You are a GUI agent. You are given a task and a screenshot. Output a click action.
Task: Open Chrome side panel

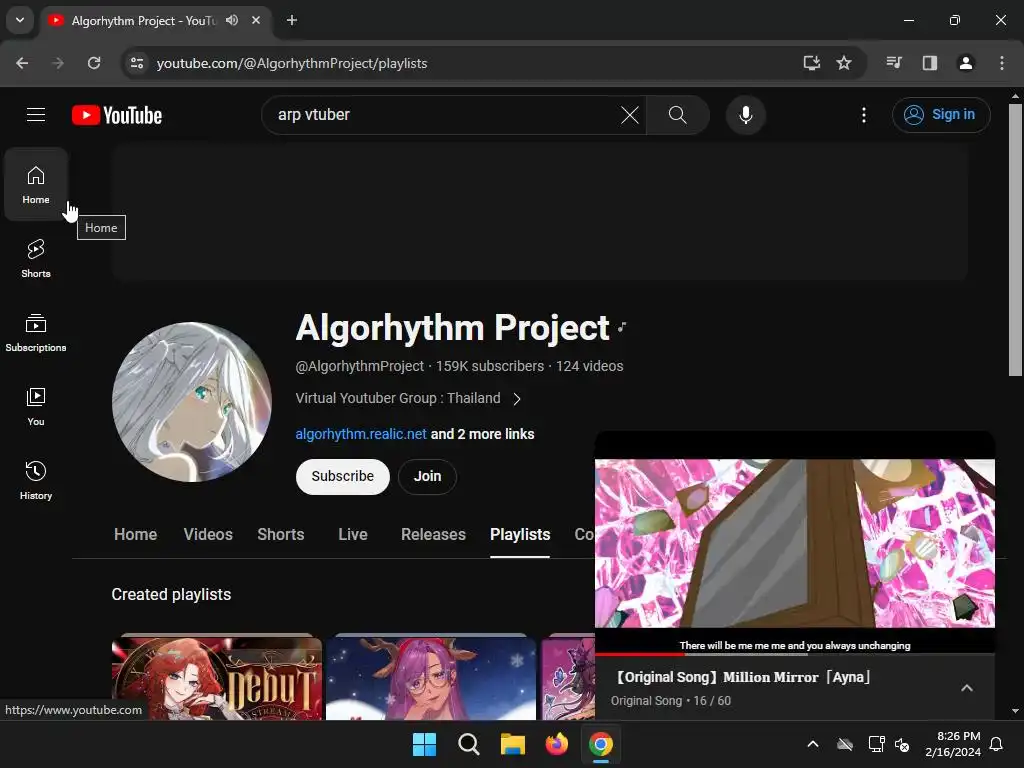tap(930, 63)
